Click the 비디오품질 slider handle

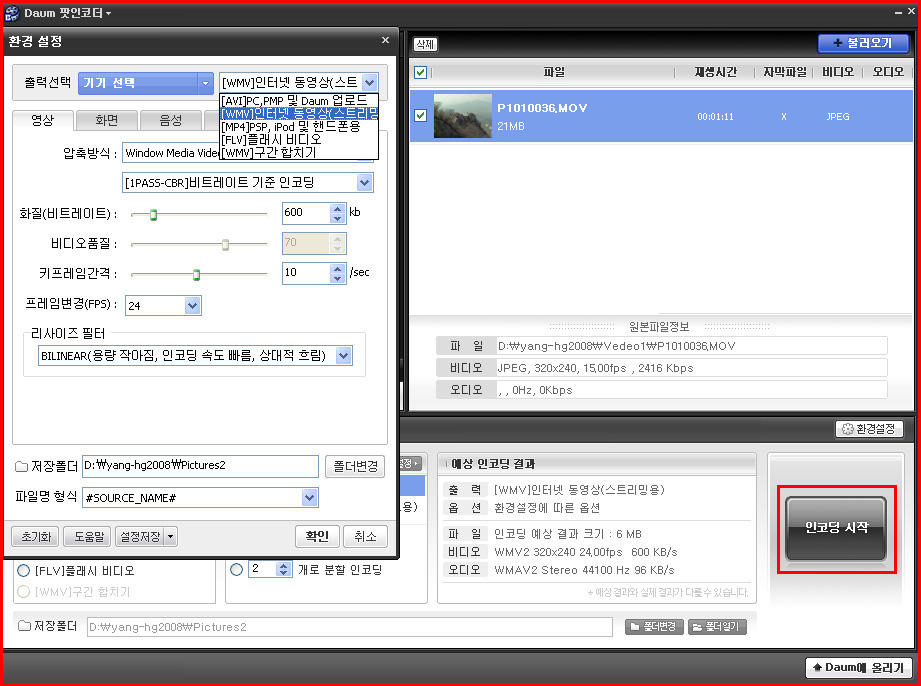tap(226, 245)
